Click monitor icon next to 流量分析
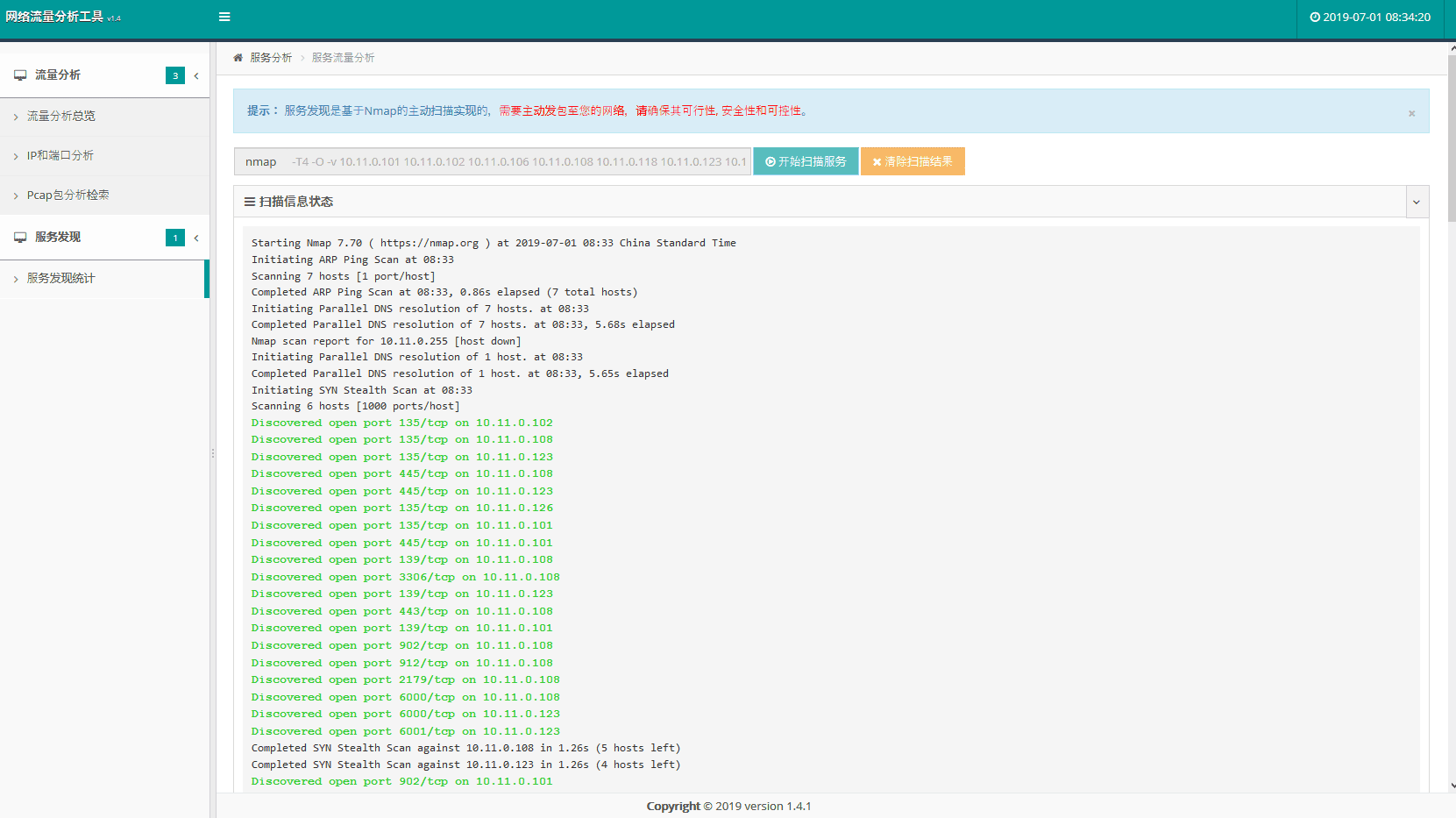Viewport: 1456px width, 818px height. [x=20, y=75]
